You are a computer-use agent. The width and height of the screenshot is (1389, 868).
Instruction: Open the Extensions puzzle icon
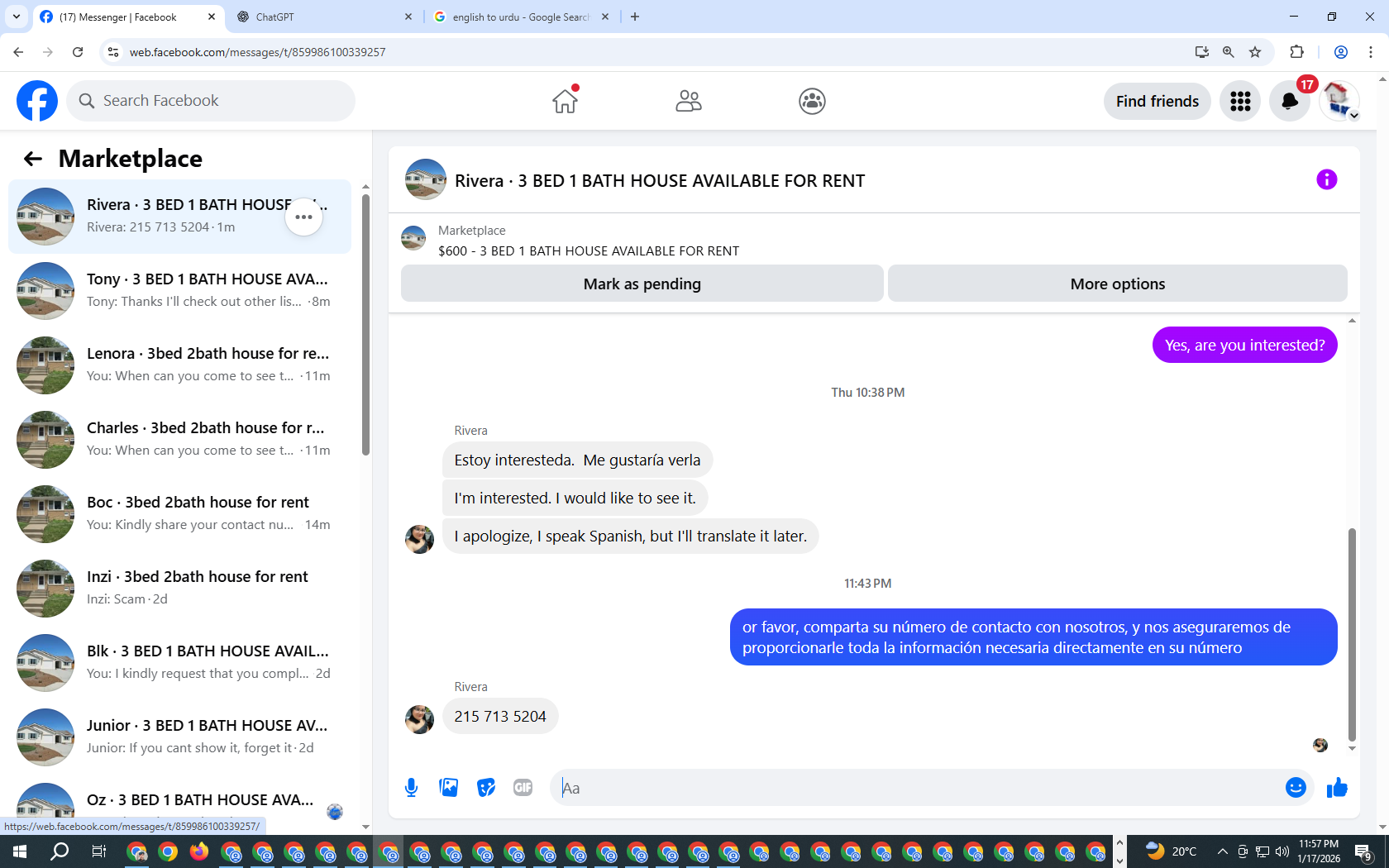pos(1296,52)
